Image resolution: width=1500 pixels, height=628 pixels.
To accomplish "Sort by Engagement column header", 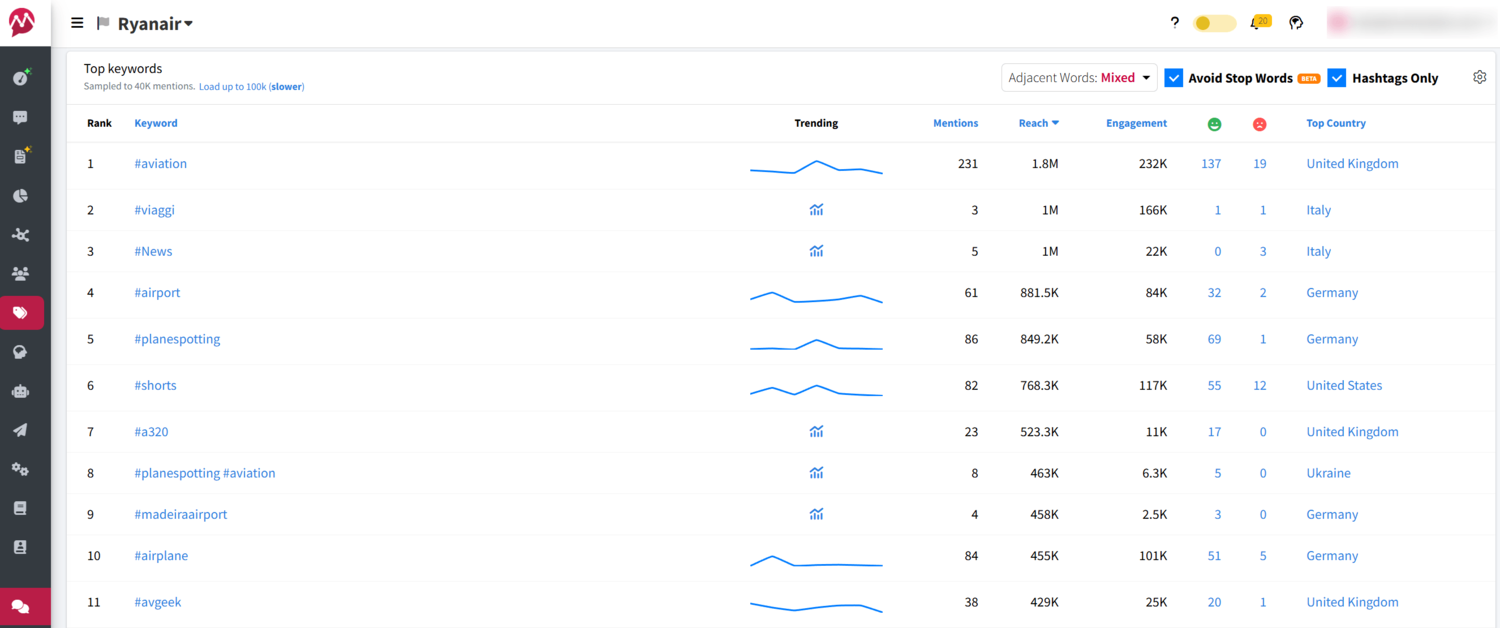I will click(1136, 123).
